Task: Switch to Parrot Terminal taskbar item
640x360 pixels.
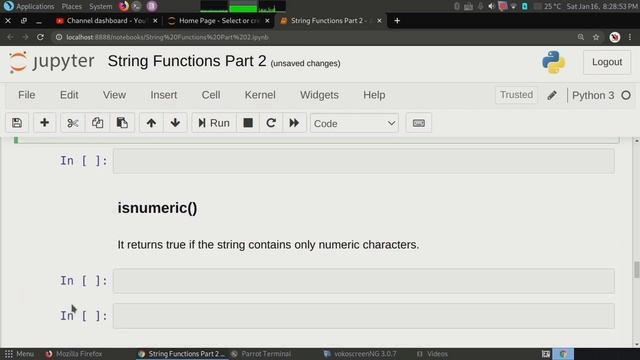Action: tap(261, 354)
